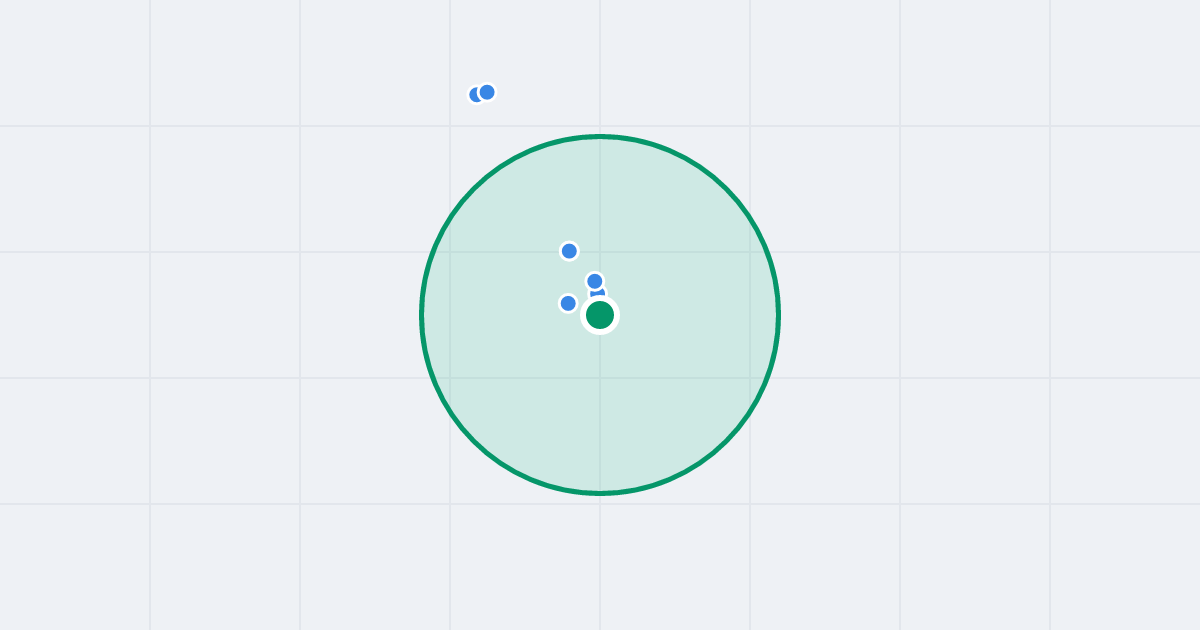This screenshot has height=630, width=1200.
Task: Click front blue dot of outside pair
Action: tap(487, 92)
